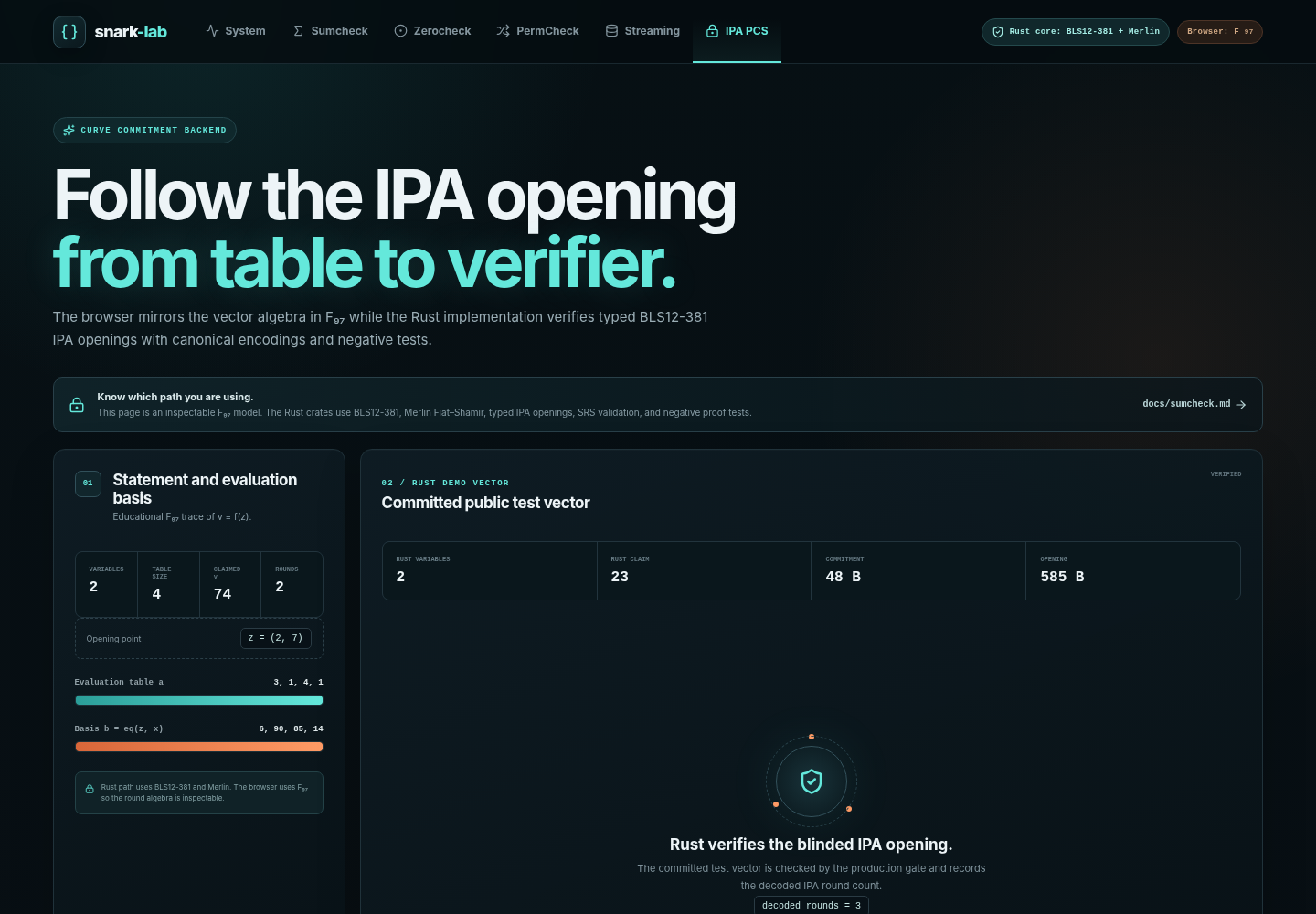Open the Streaming tab
Screen dimensions: 1316x914
click(642, 31)
